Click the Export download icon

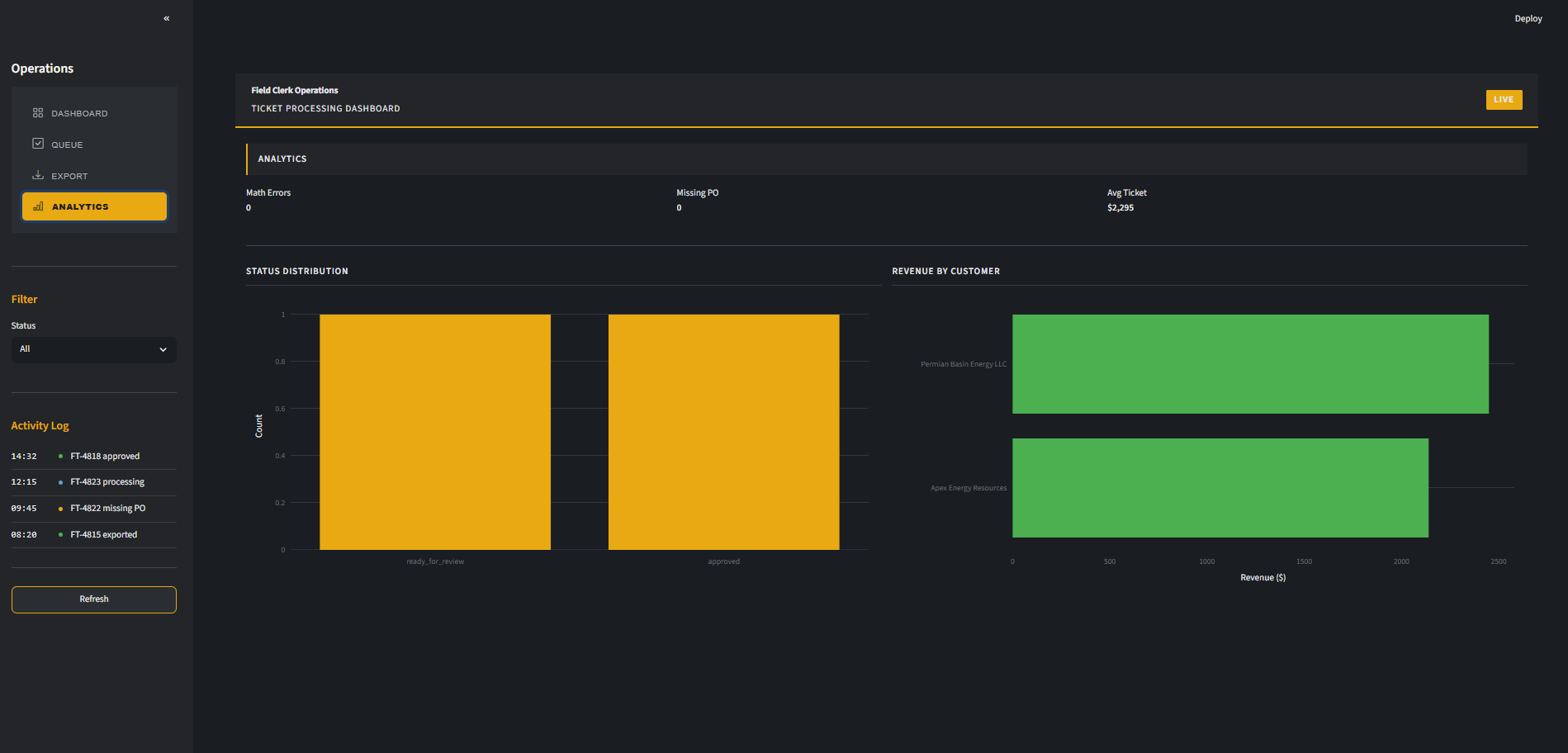coord(38,175)
